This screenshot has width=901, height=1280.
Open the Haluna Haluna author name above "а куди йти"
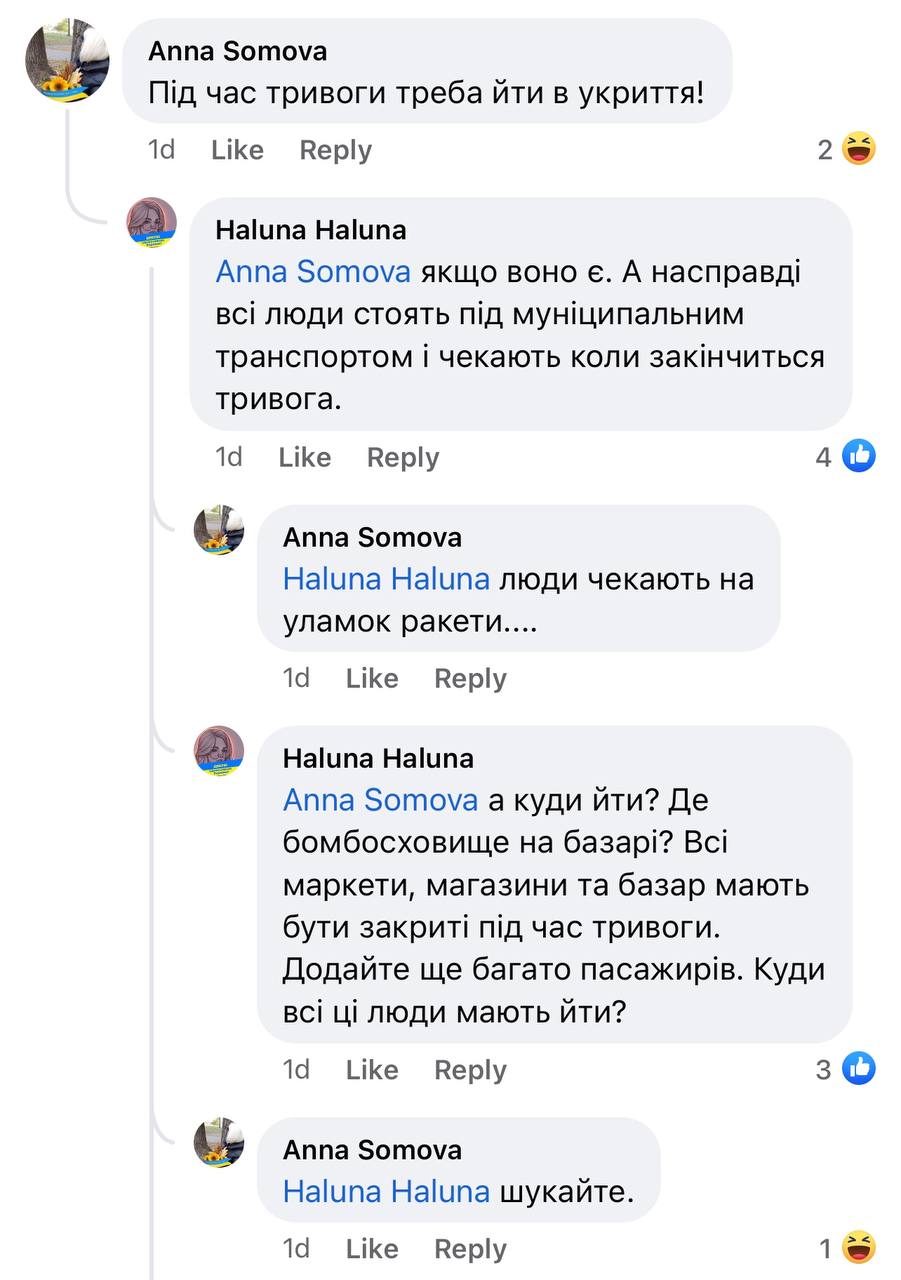pyautogui.click(x=378, y=758)
